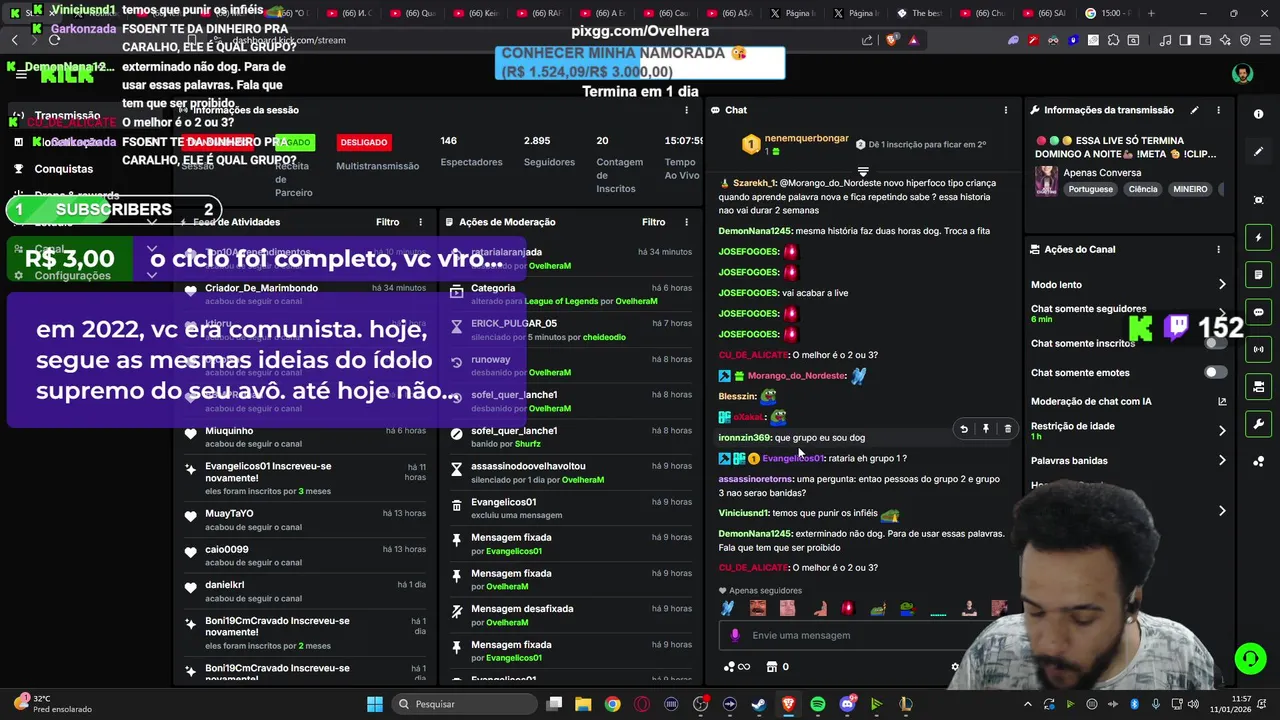The image size is (1280, 720).
Task: Select the red siren emote
Action: click(x=848, y=608)
